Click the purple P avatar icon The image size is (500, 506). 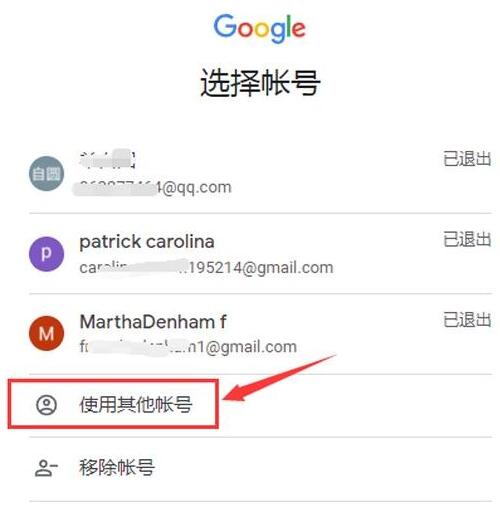click(x=47, y=254)
